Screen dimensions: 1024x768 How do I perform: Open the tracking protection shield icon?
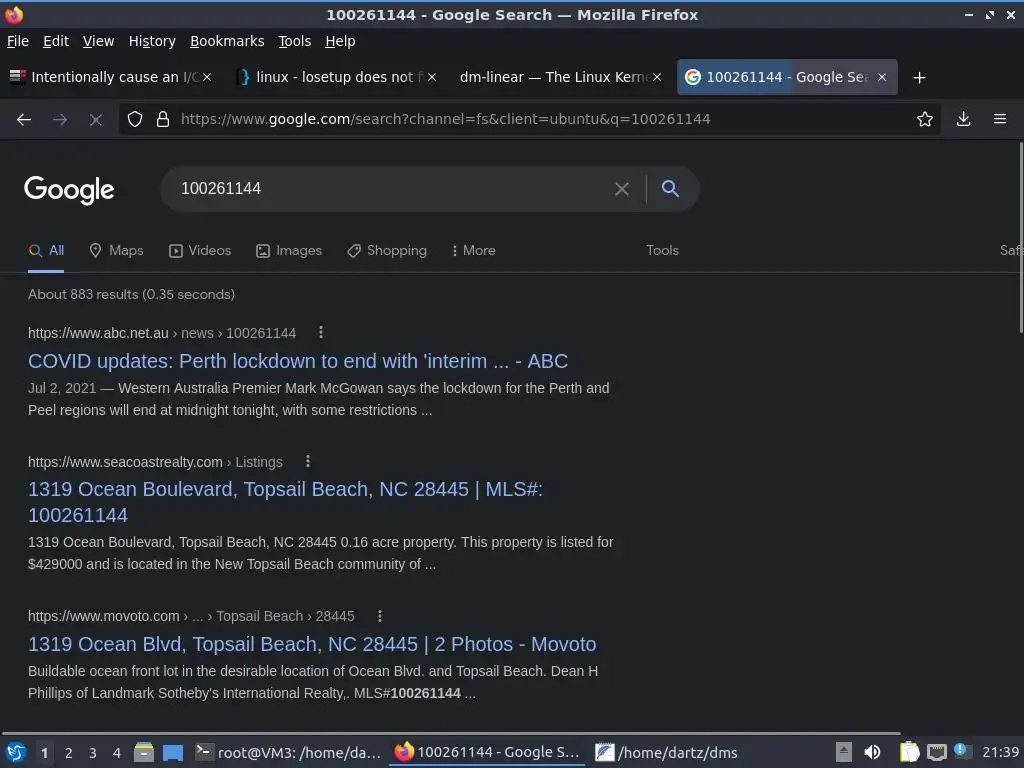pos(135,119)
